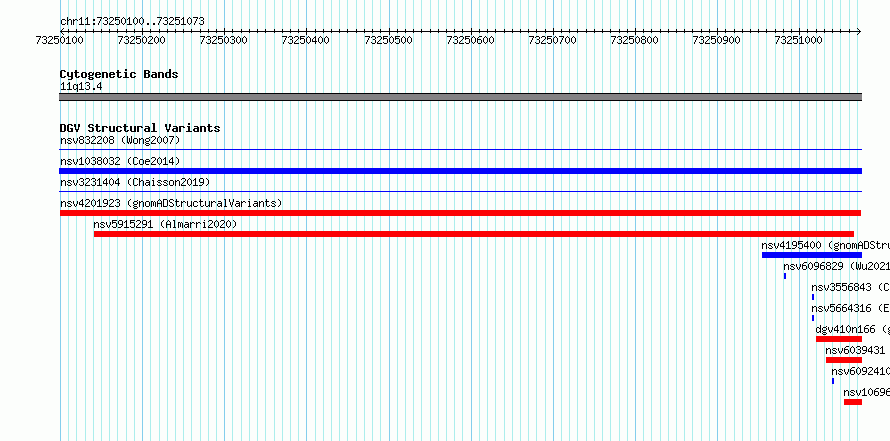The image size is (890, 441).
Task: Select the red dgv410n166 variant bar
Action: [x=839, y=339]
